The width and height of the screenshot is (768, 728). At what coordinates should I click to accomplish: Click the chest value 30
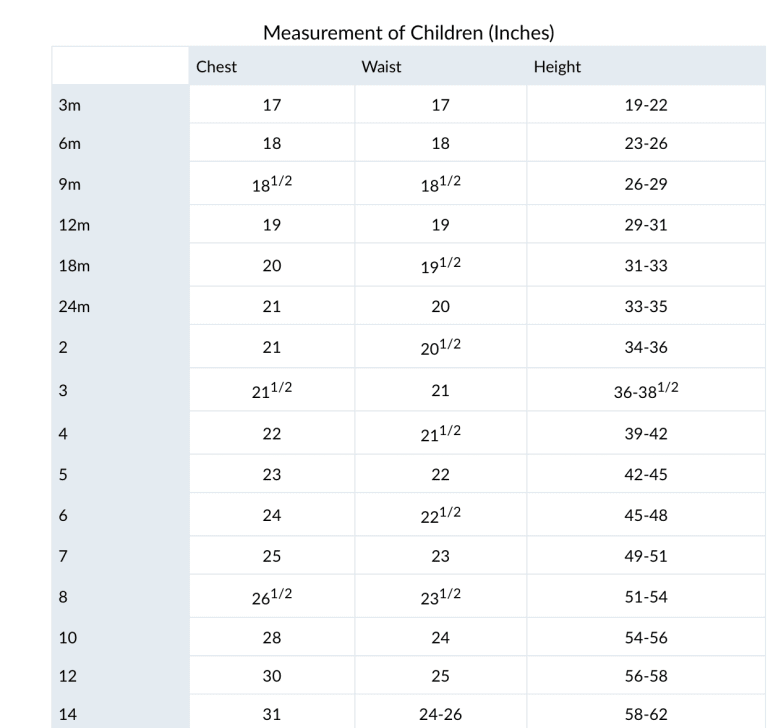pos(272,676)
